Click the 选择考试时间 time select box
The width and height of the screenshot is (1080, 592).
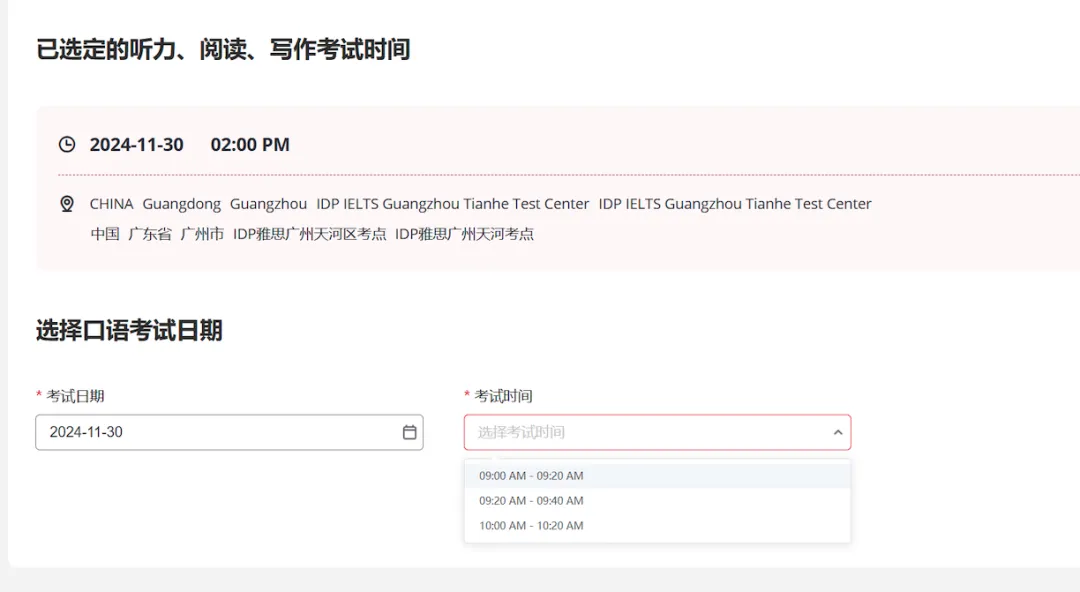point(657,432)
